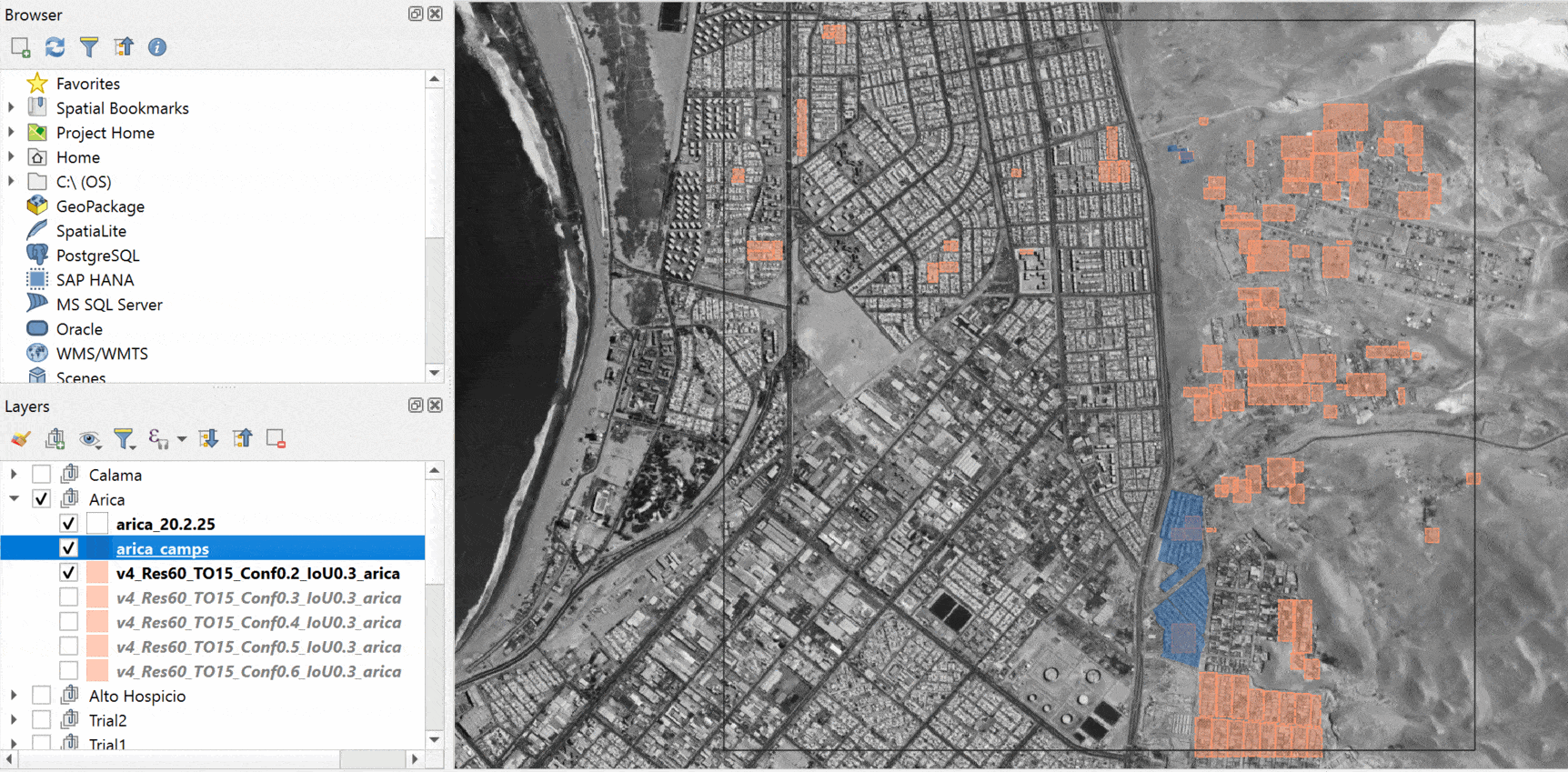This screenshot has height=772, width=1568.
Task: Select PostgreSQL in Browser
Action: 97,256
